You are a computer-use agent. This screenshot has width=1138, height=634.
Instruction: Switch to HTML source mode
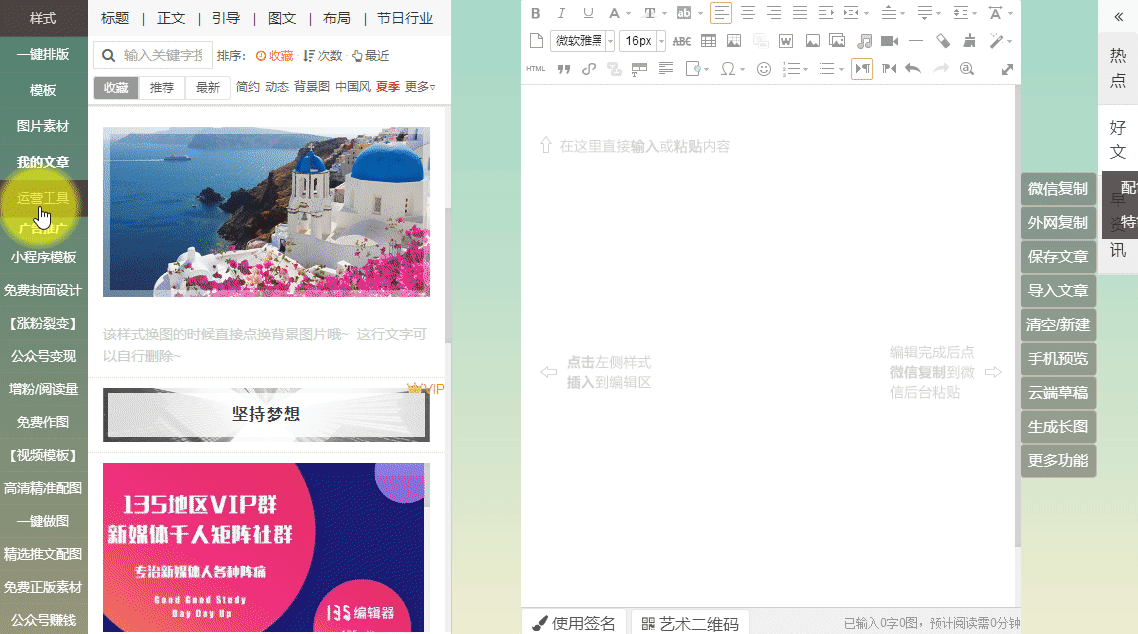536,69
